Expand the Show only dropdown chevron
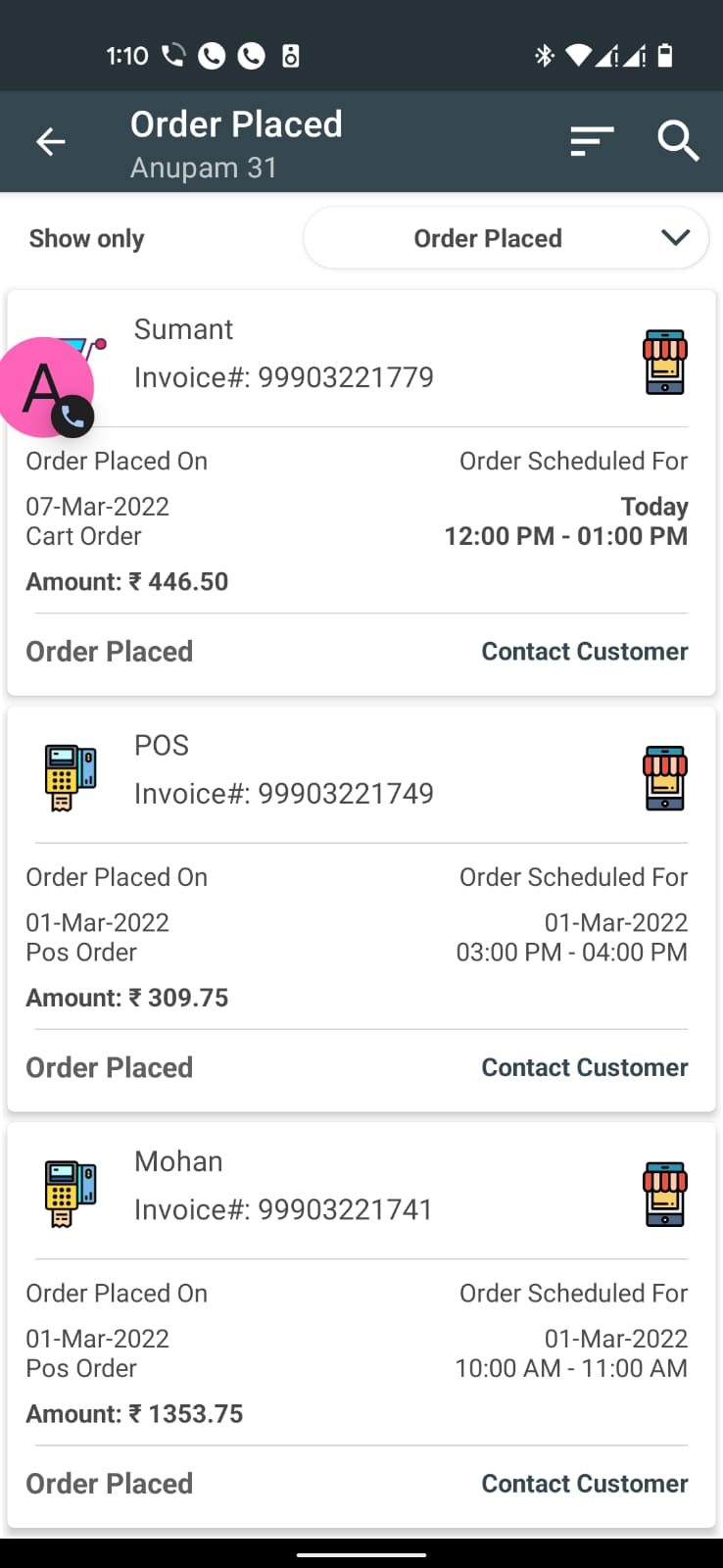 (x=676, y=238)
